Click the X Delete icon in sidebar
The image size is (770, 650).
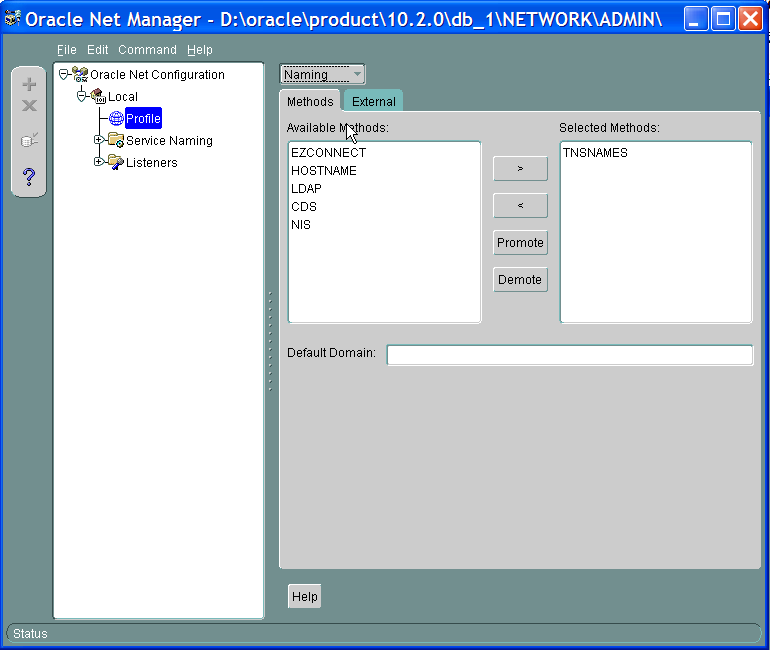coord(29,105)
